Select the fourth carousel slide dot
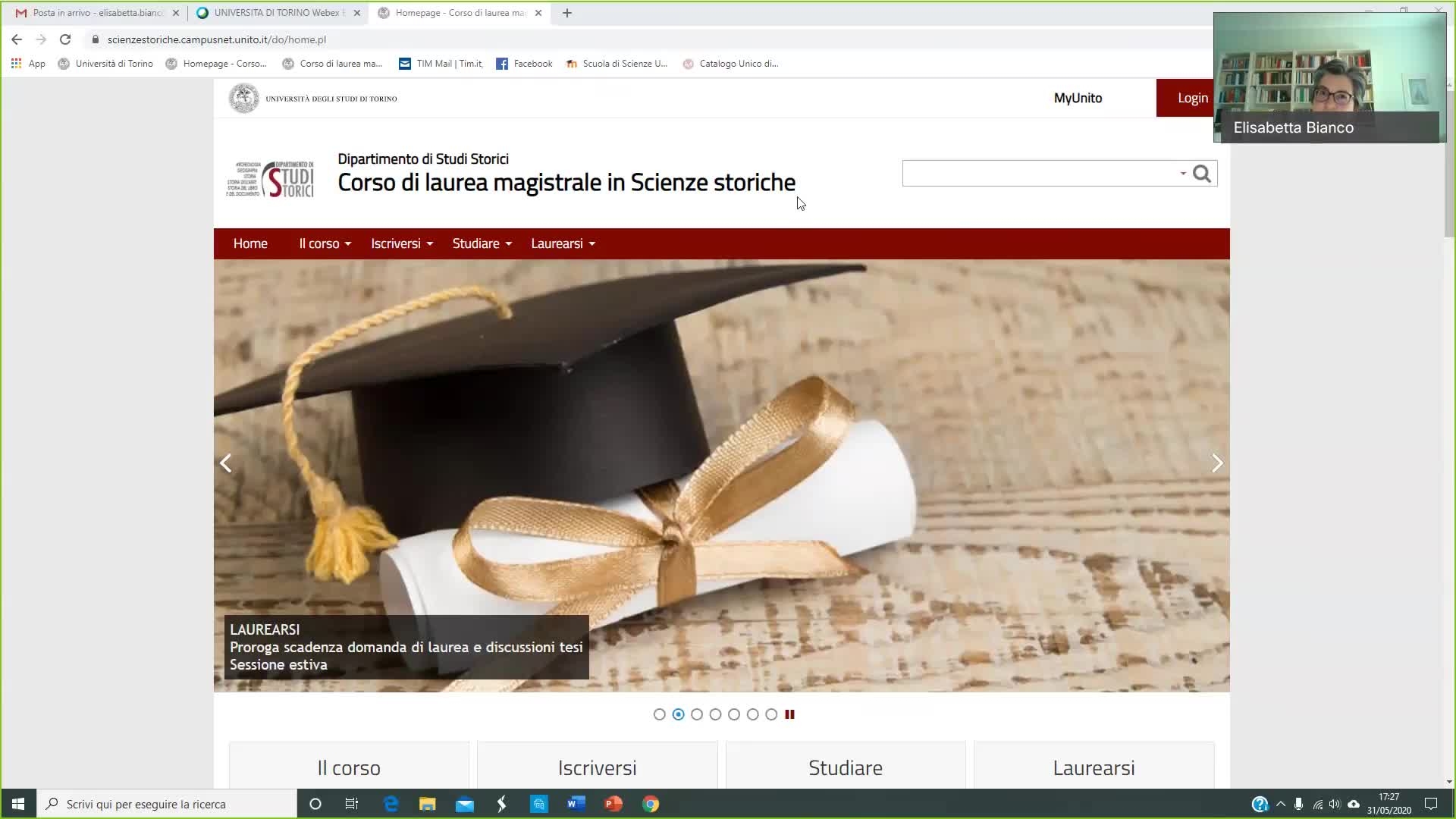Image resolution: width=1456 pixels, height=819 pixels. point(716,714)
